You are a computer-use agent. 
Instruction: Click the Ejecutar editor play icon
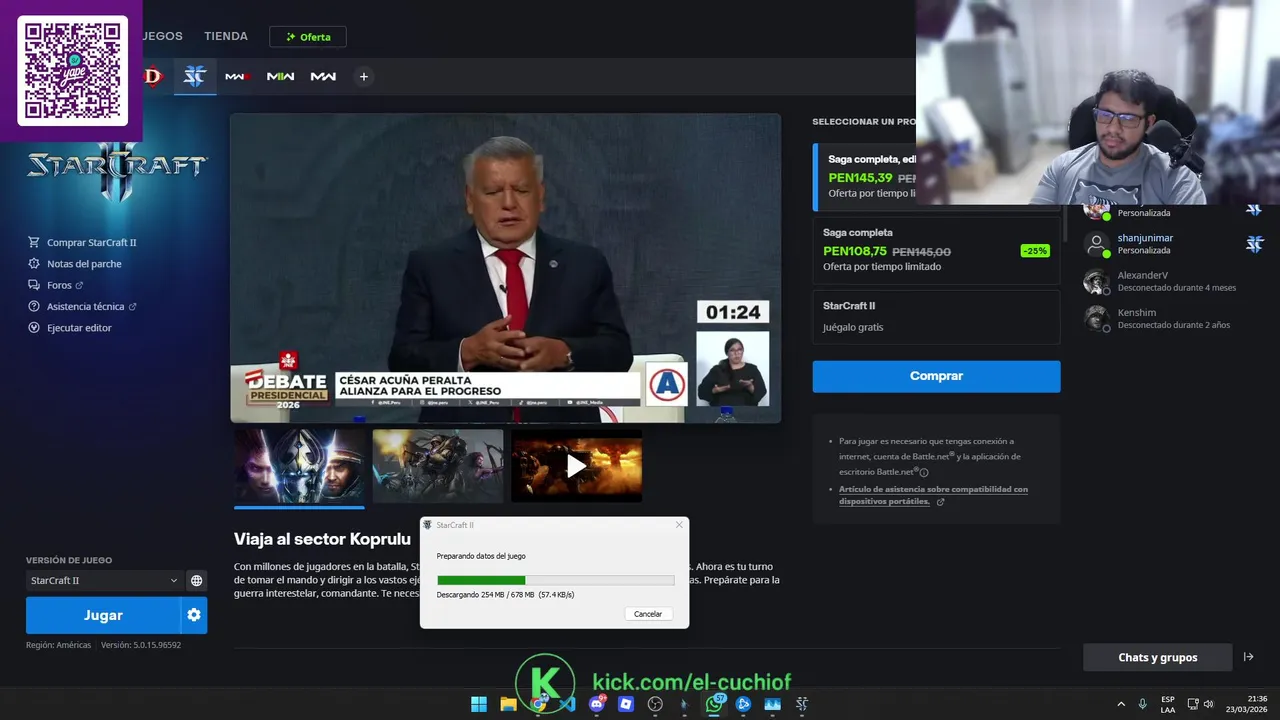pos(34,328)
